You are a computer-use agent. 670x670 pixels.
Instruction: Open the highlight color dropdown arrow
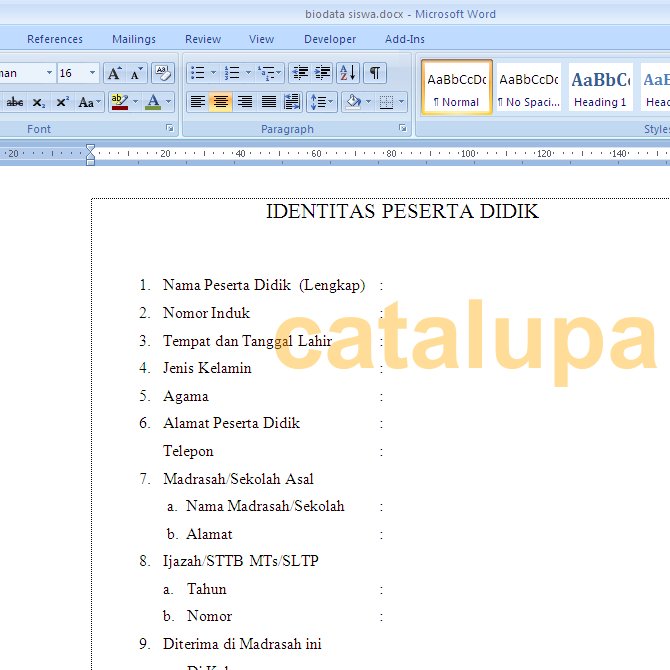click(135, 102)
